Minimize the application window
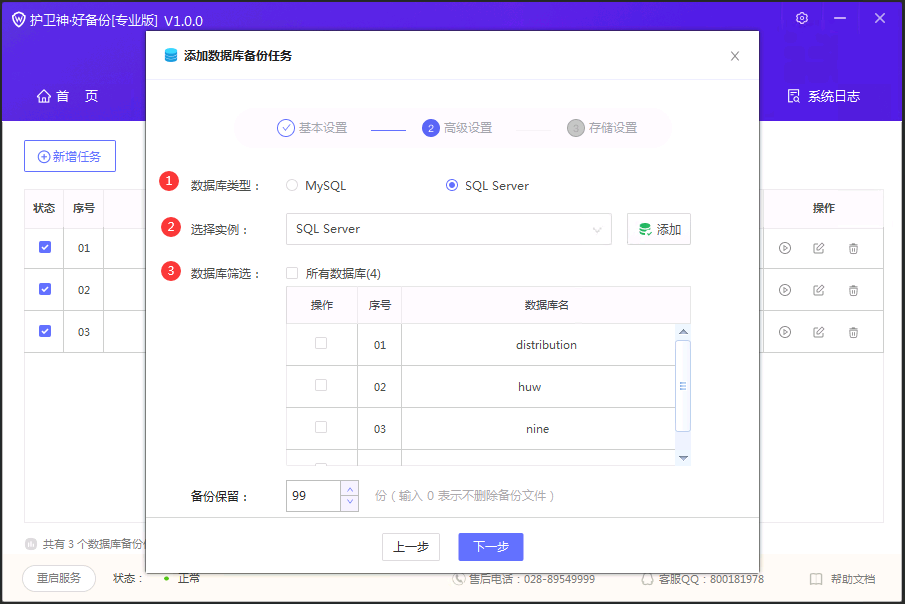The height and width of the screenshot is (604, 905). pos(840,18)
